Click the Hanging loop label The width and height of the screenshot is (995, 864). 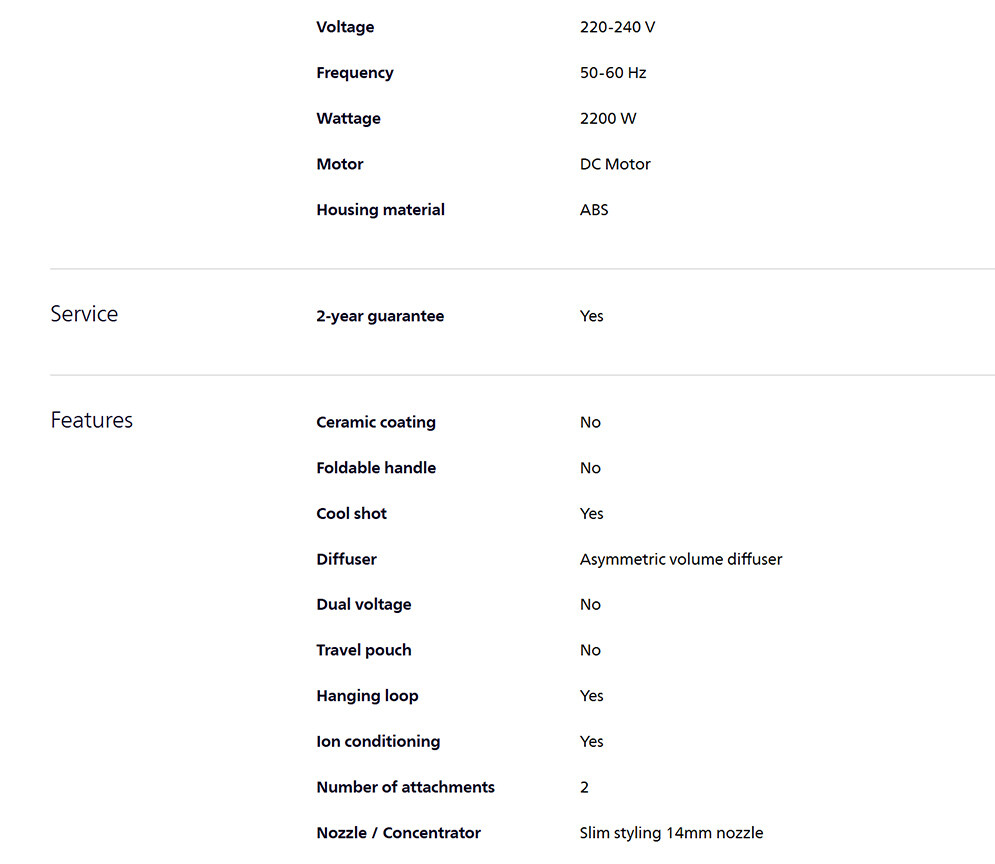(x=367, y=696)
